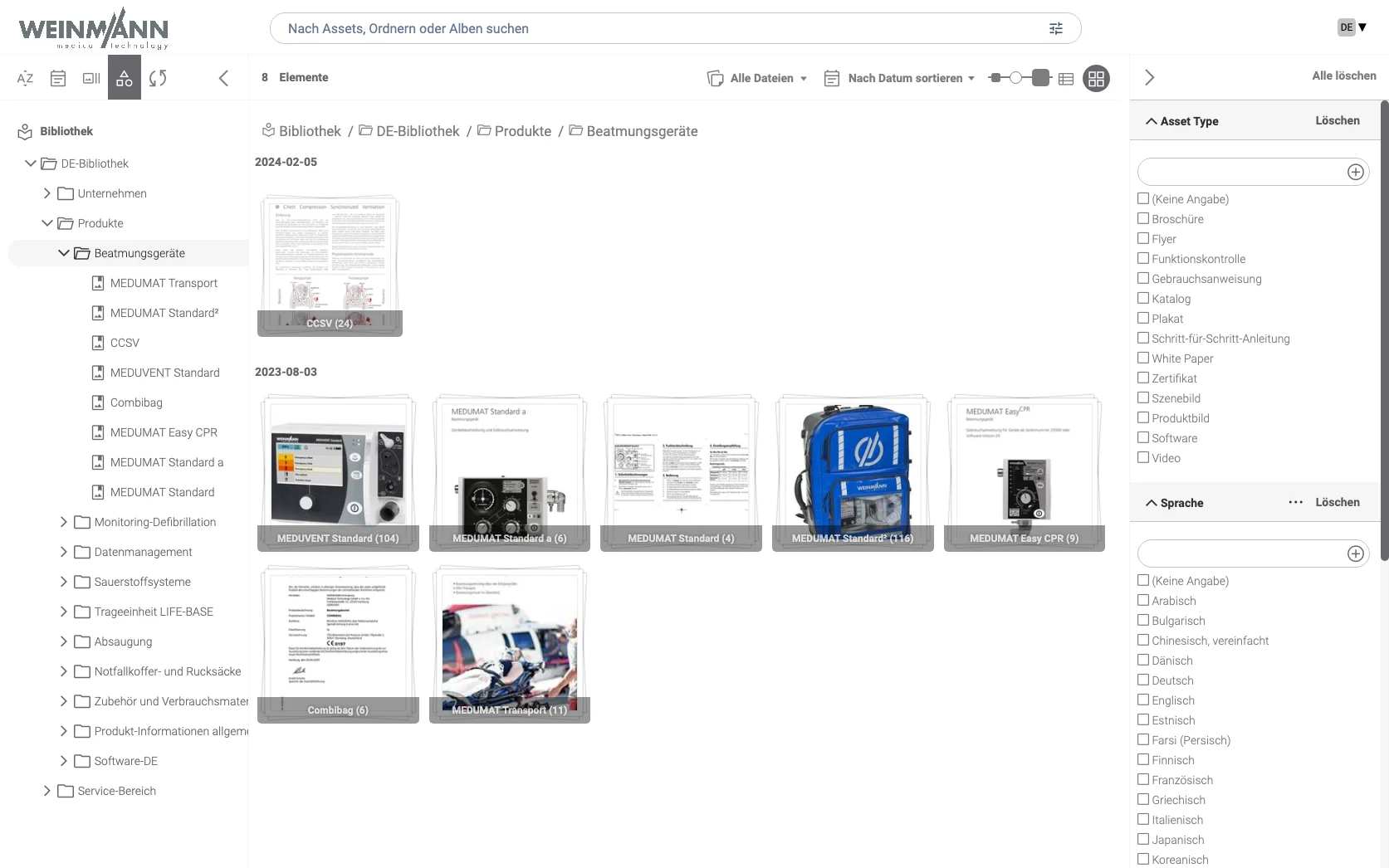Image resolution: width=1389 pixels, height=868 pixels.
Task: Enable the Video asset type checkbox
Action: coord(1143,457)
